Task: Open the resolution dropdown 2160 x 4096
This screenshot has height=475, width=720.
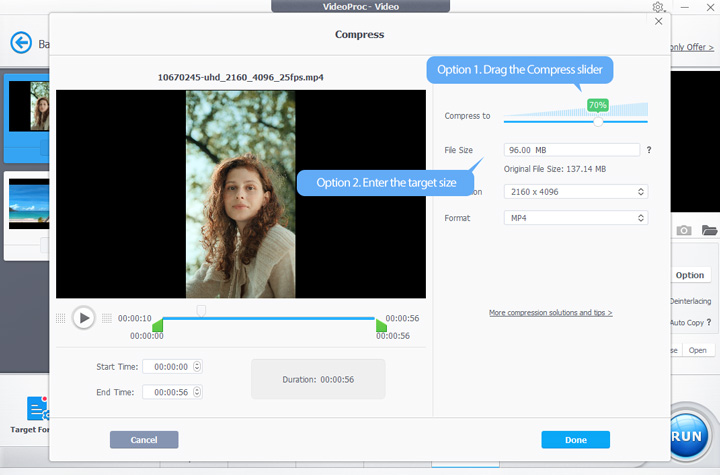Action: (x=576, y=192)
